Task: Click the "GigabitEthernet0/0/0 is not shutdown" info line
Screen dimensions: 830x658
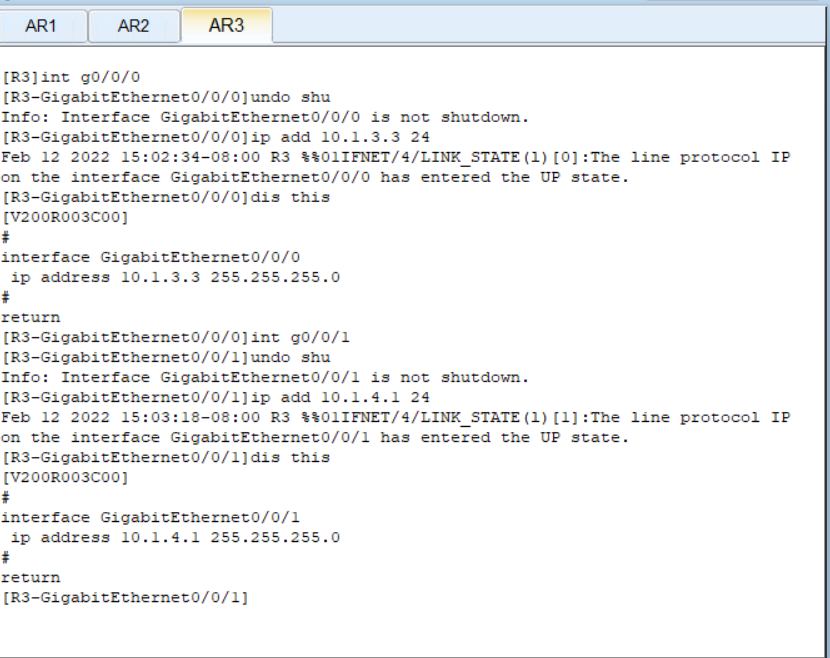Action: tap(265, 117)
